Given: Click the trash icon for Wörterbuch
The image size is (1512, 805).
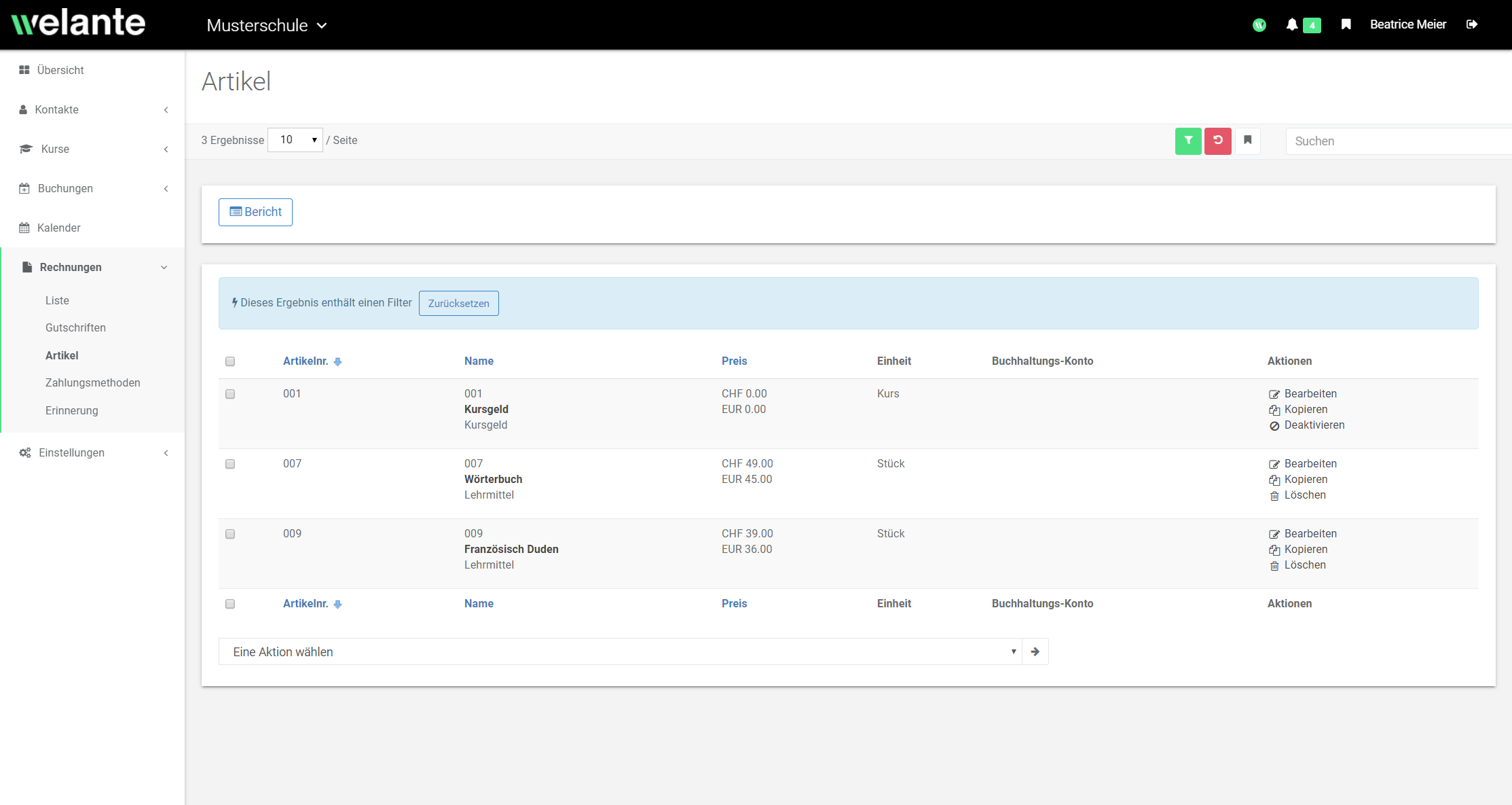Looking at the screenshot, I should [x=1274, y=495].
